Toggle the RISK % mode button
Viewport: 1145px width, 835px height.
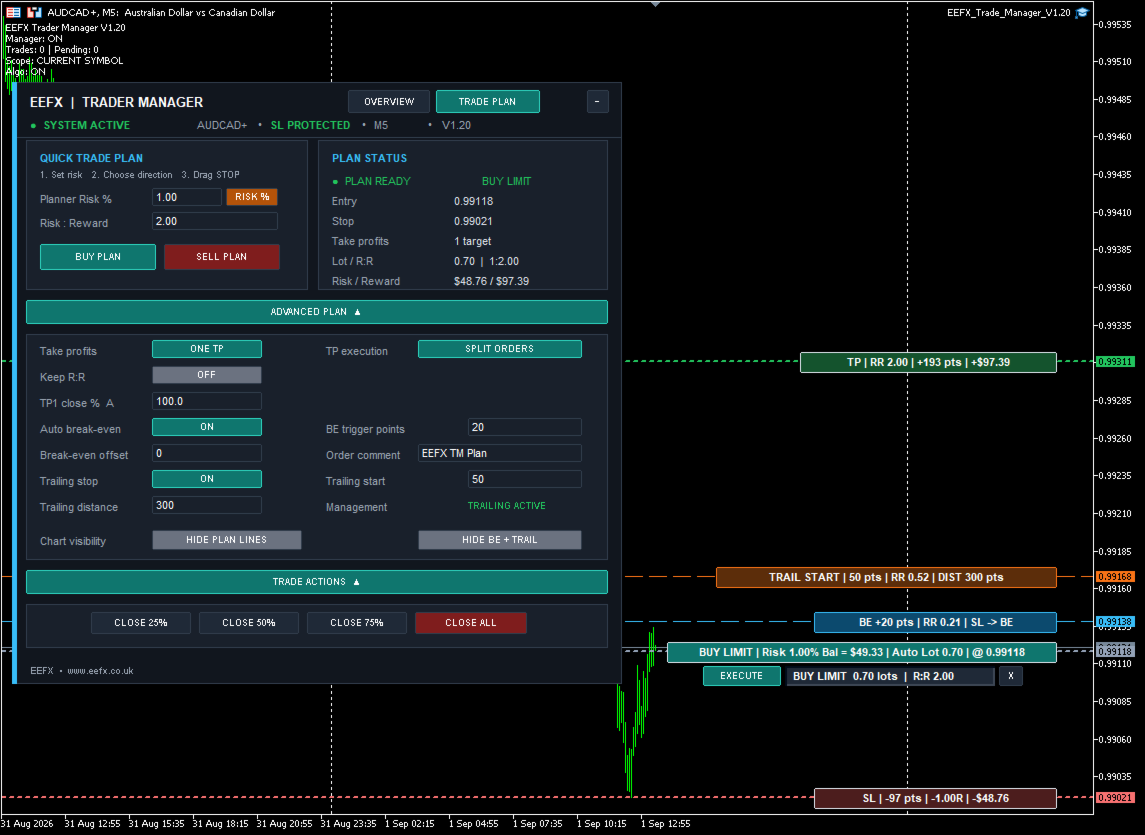[x=252, y=197]
